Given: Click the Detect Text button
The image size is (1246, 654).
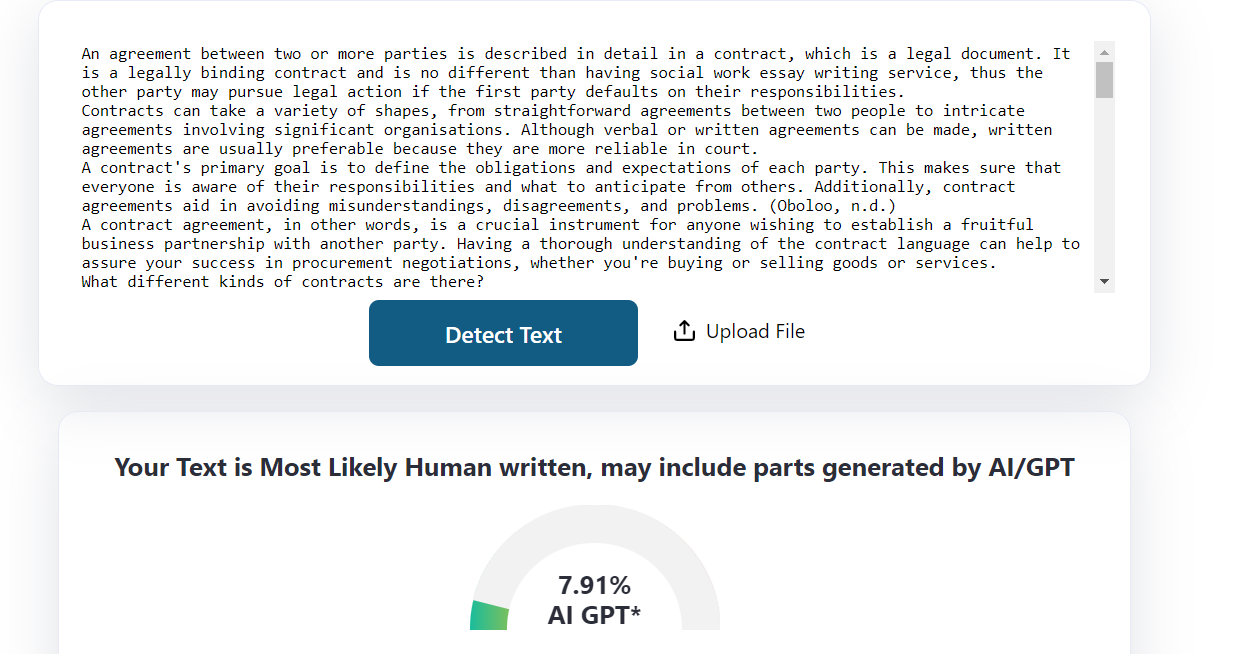Looking at the screenshot, I should (503, 333).
